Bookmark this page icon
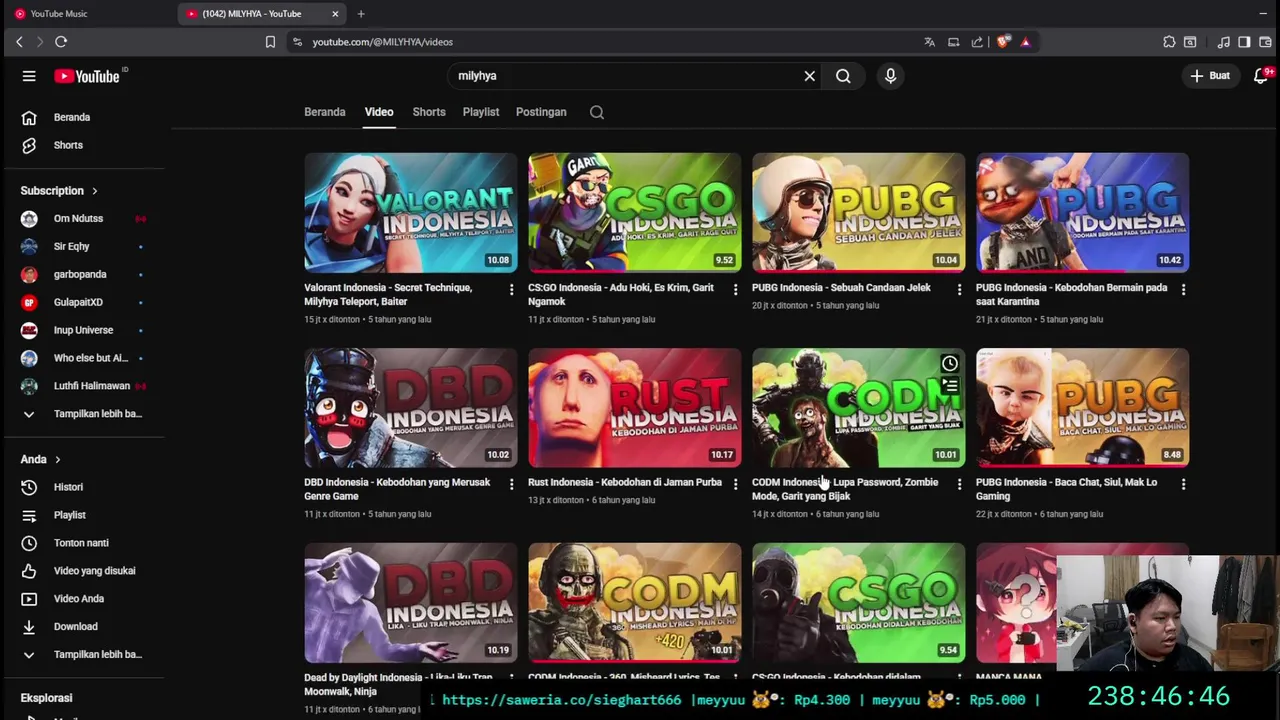Image resolution: width=1280 pixels, height=720 pixels. [x=270, y=42]
